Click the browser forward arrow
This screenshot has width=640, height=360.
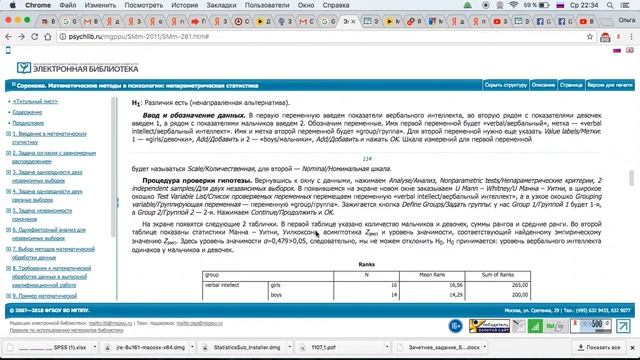(x=21, y=37)
